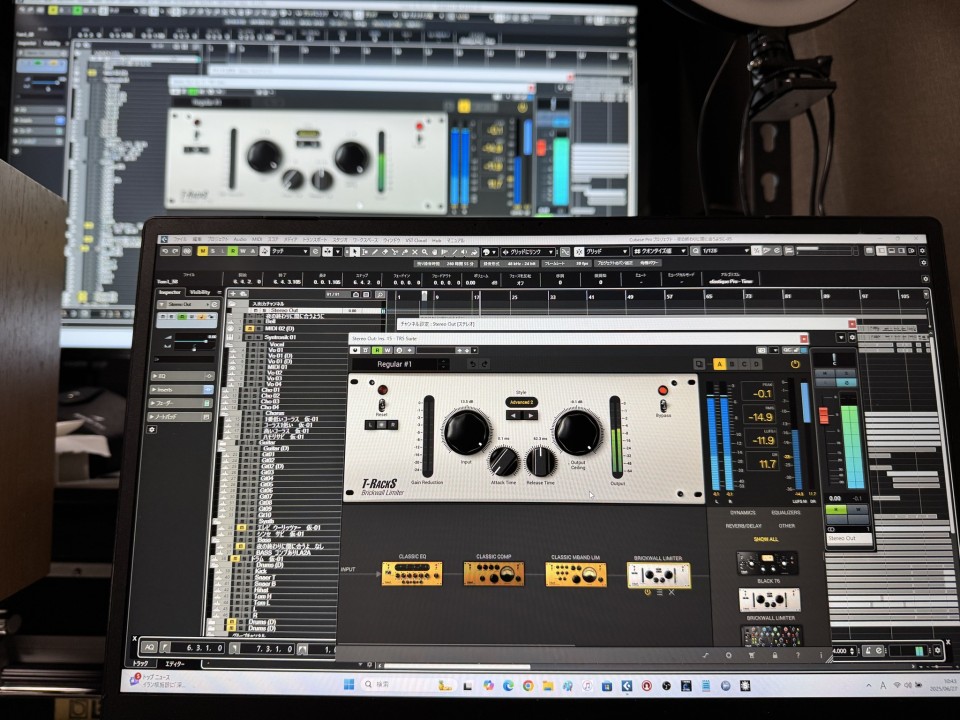Open the クオンタイズ preset dropdown
960x720 pixels.
pos(659,252)
